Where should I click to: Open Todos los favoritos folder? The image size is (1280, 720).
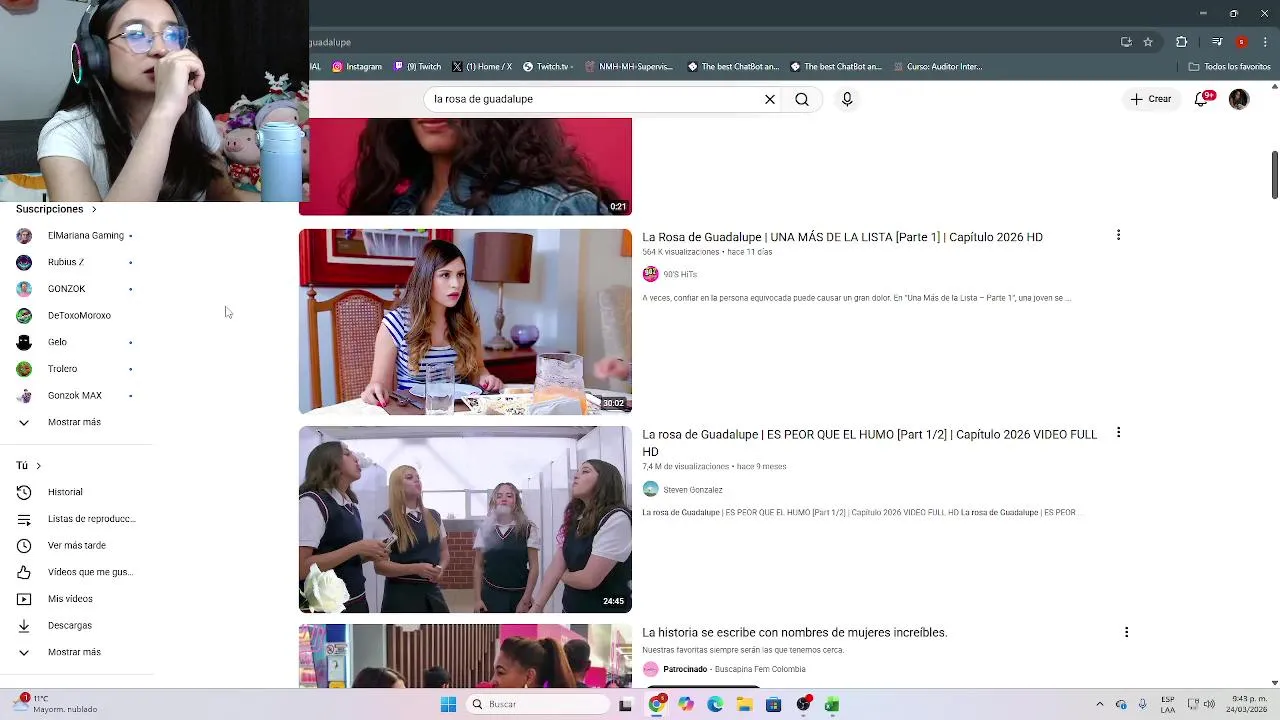click(x=1229, y=67)
